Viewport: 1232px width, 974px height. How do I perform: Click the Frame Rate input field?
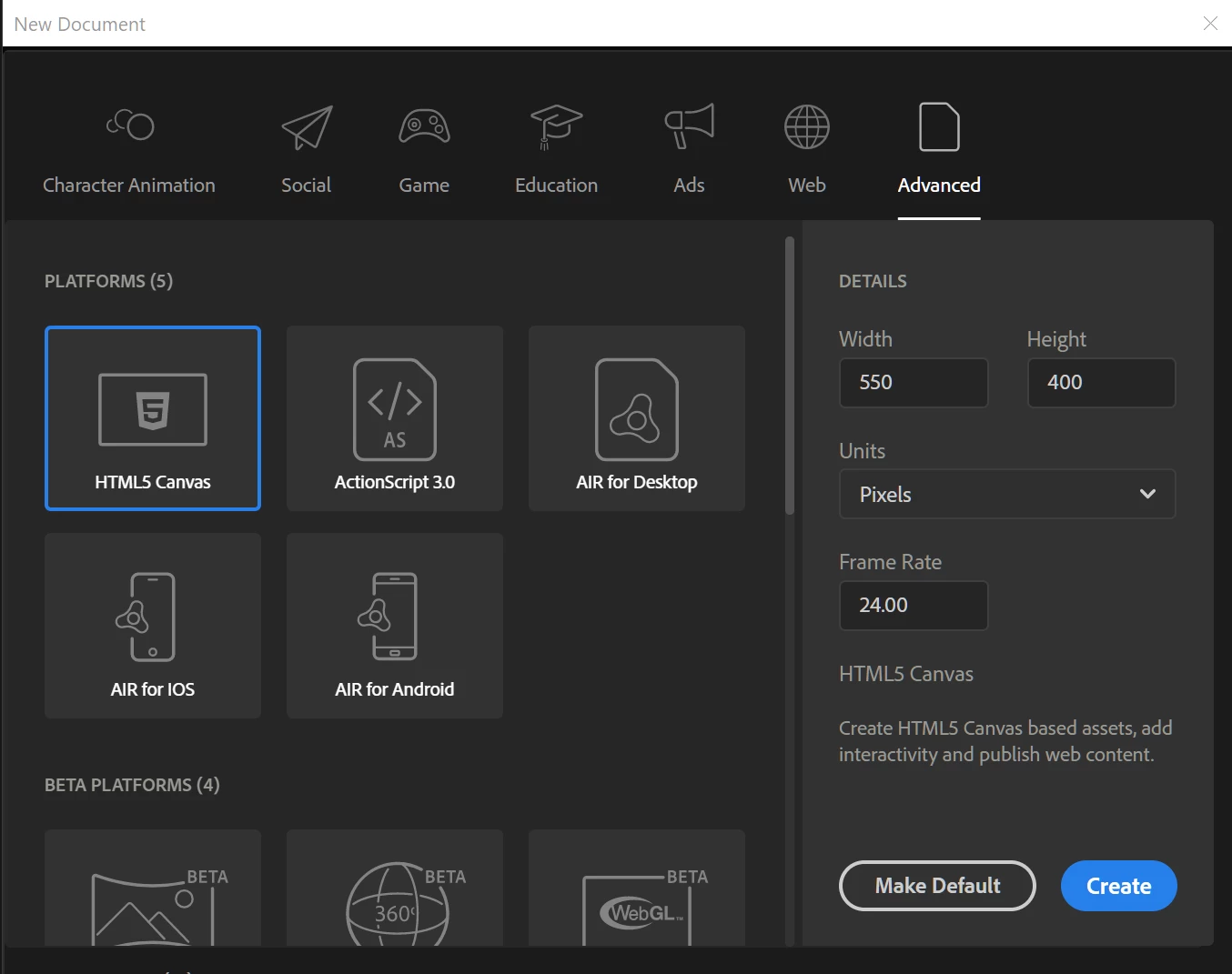(914, 605)
